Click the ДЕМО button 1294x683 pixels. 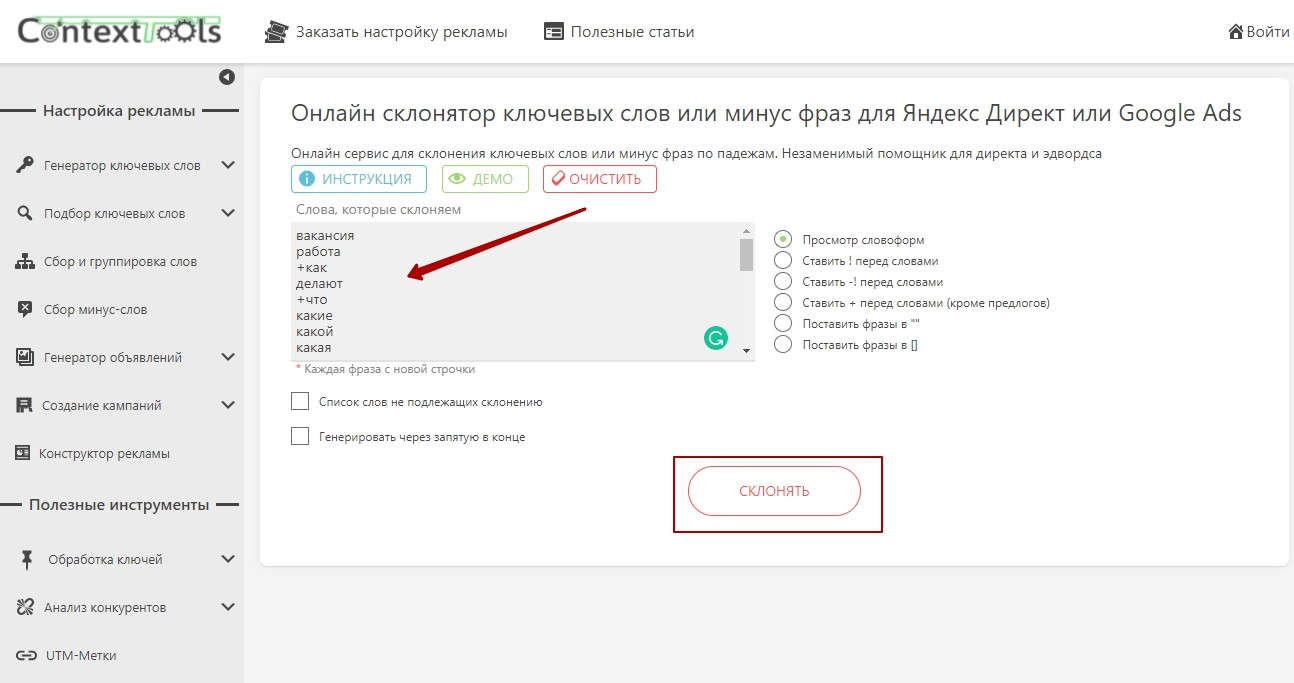pos(485,179)
